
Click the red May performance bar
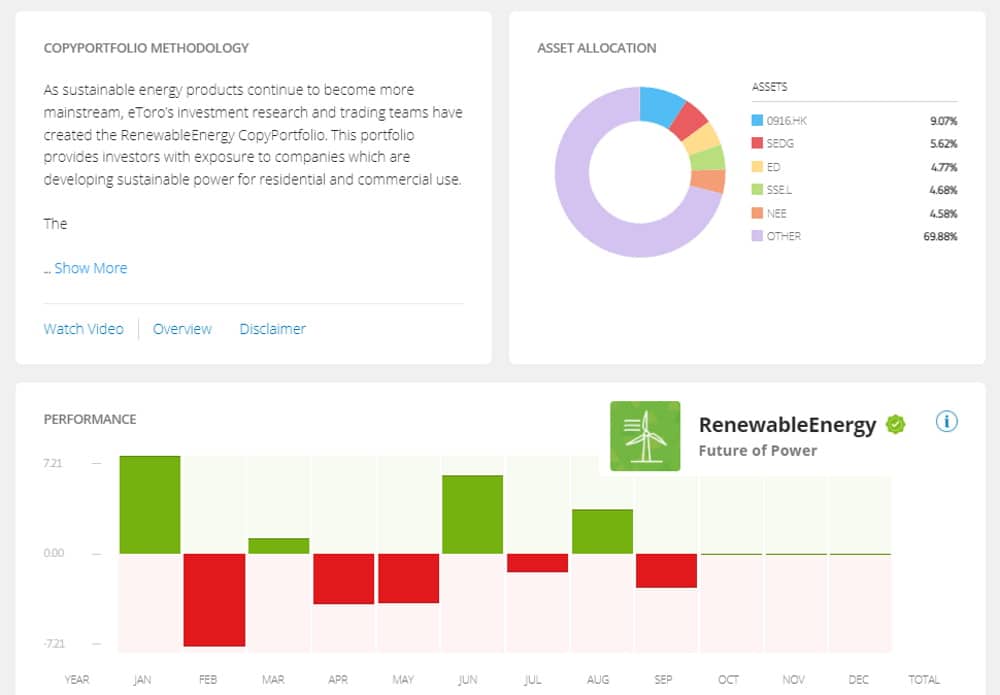pos(409,578)
